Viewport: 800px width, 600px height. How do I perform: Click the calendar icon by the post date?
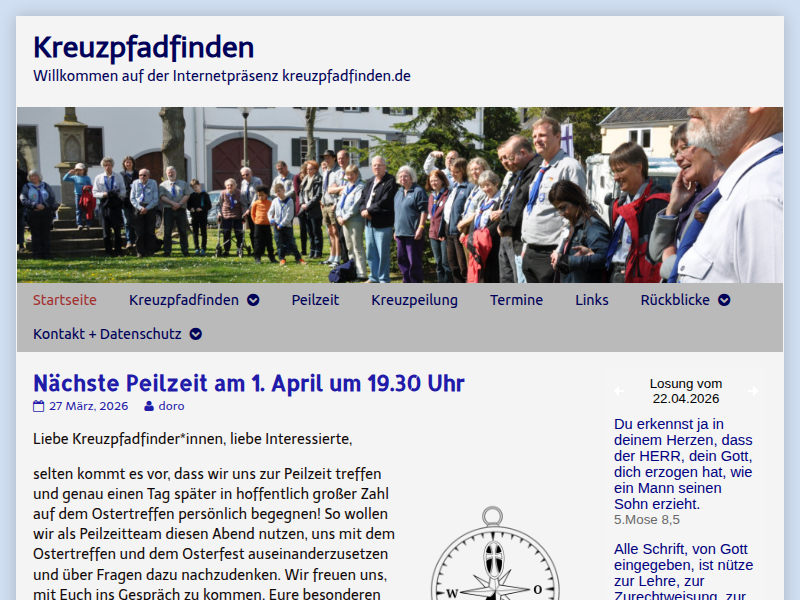[39, 406]
